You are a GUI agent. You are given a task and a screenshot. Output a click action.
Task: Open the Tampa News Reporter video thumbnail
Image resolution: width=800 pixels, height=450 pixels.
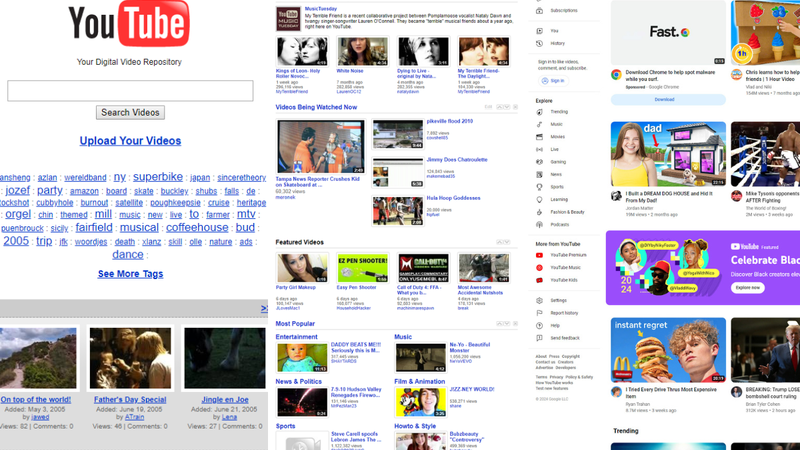click(x=320, y=146)
